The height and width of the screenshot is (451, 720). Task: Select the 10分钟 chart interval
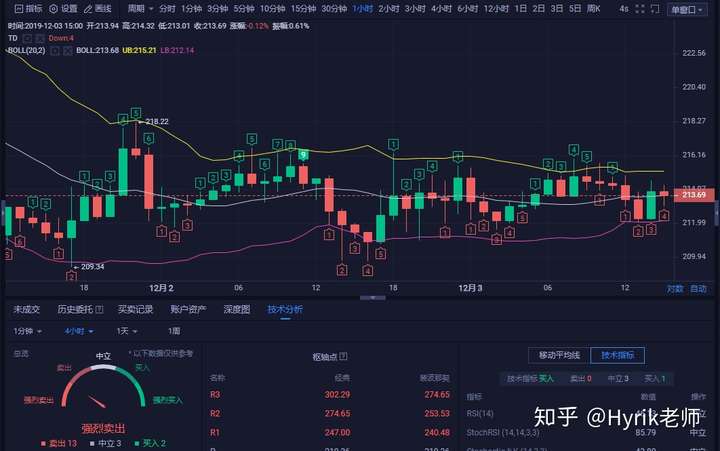click(x=272, y=8)
